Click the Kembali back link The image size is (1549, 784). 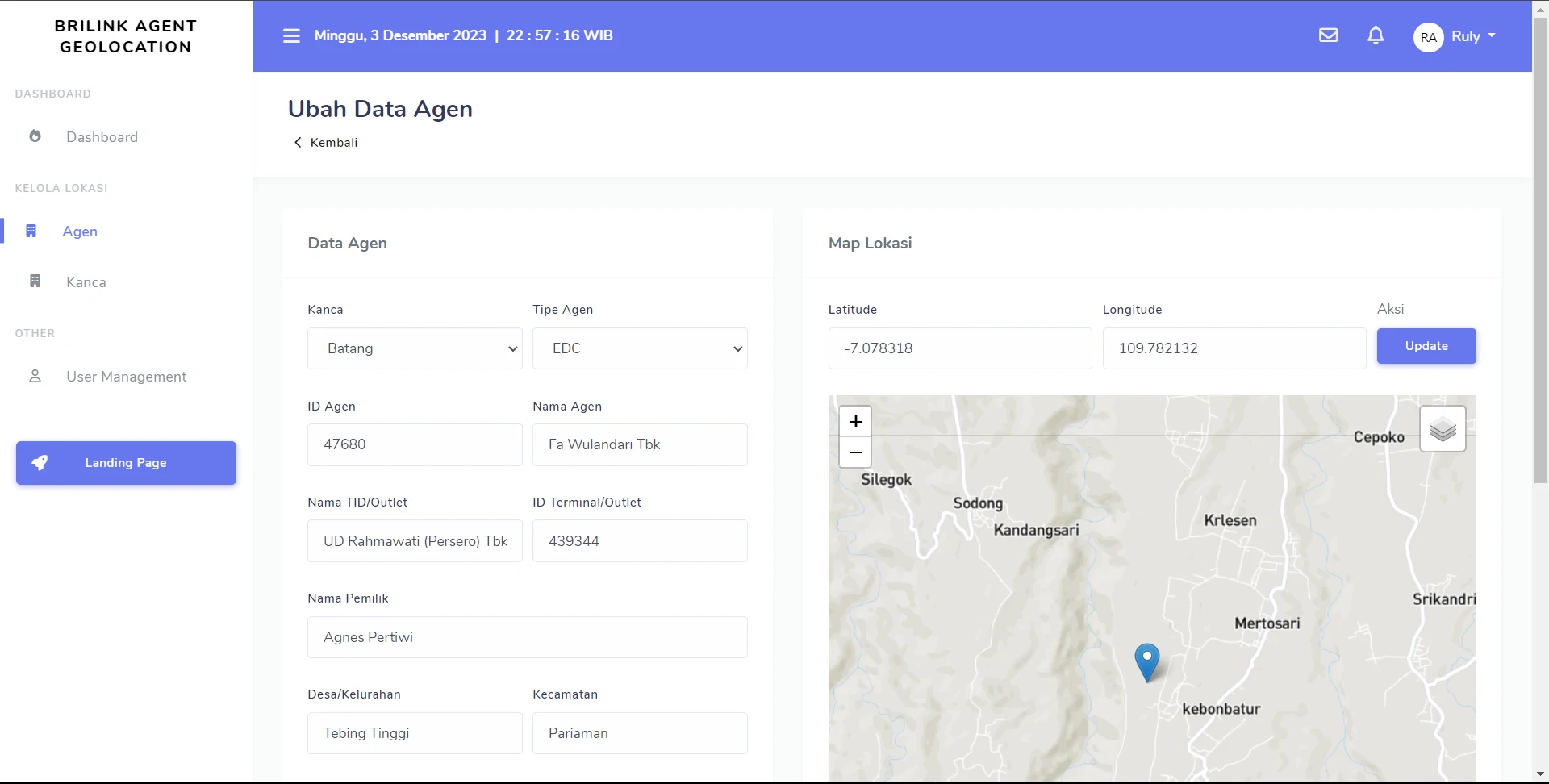(326, 143)
